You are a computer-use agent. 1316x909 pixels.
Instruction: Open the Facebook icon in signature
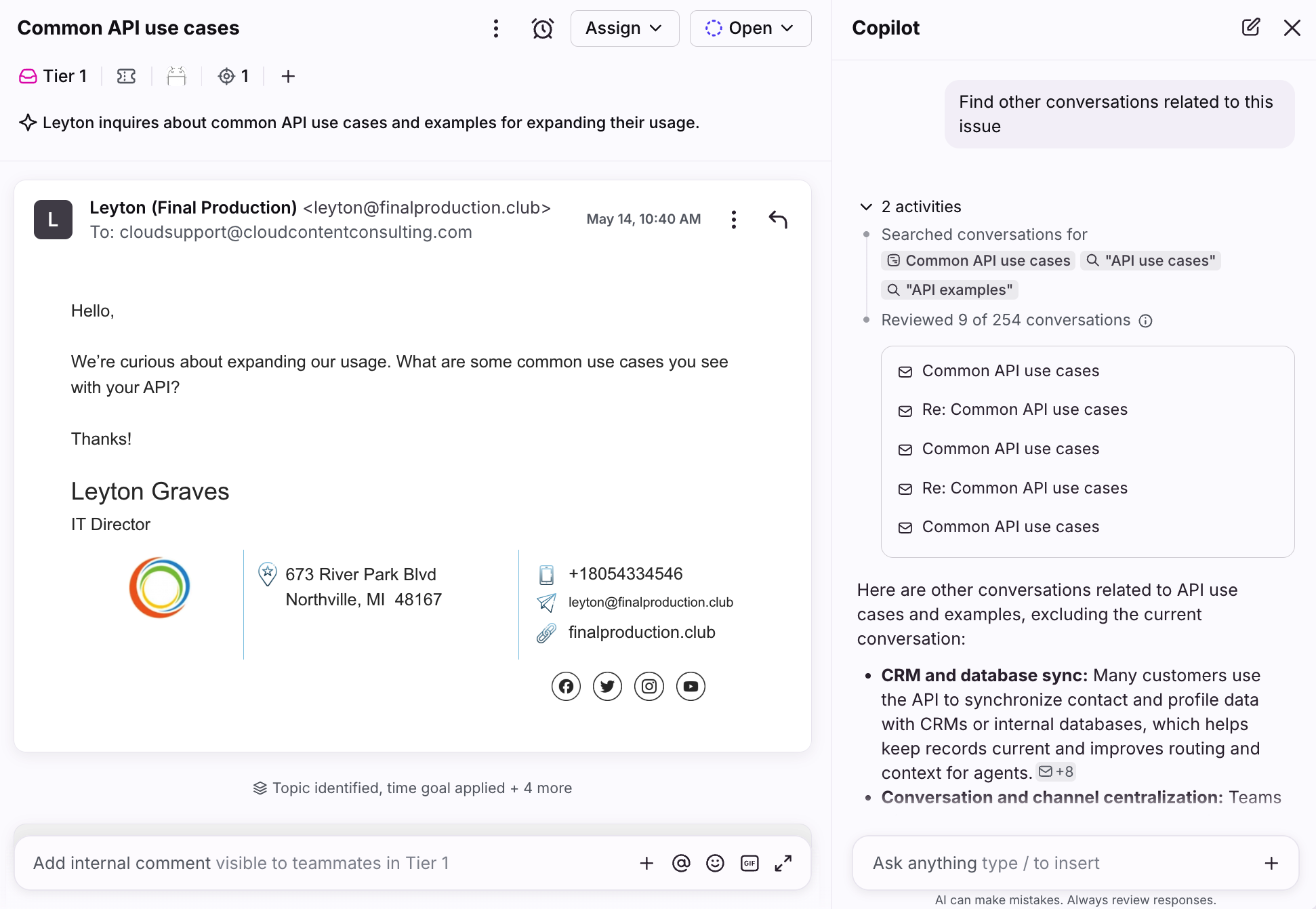pyautogui.click(x=566, y=687)
